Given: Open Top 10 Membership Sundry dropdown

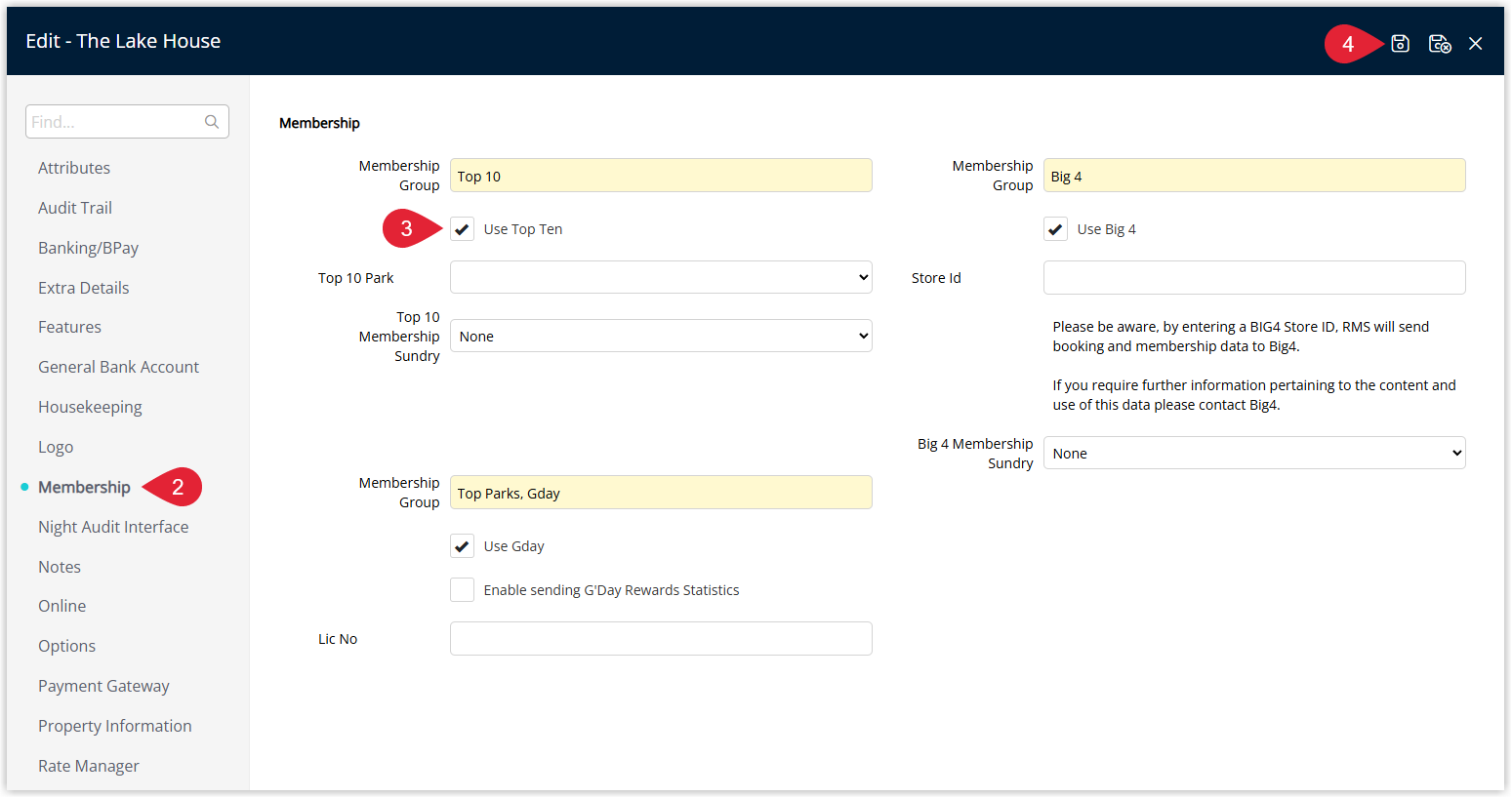Looking at the screenshot, I should click(661, 336).
